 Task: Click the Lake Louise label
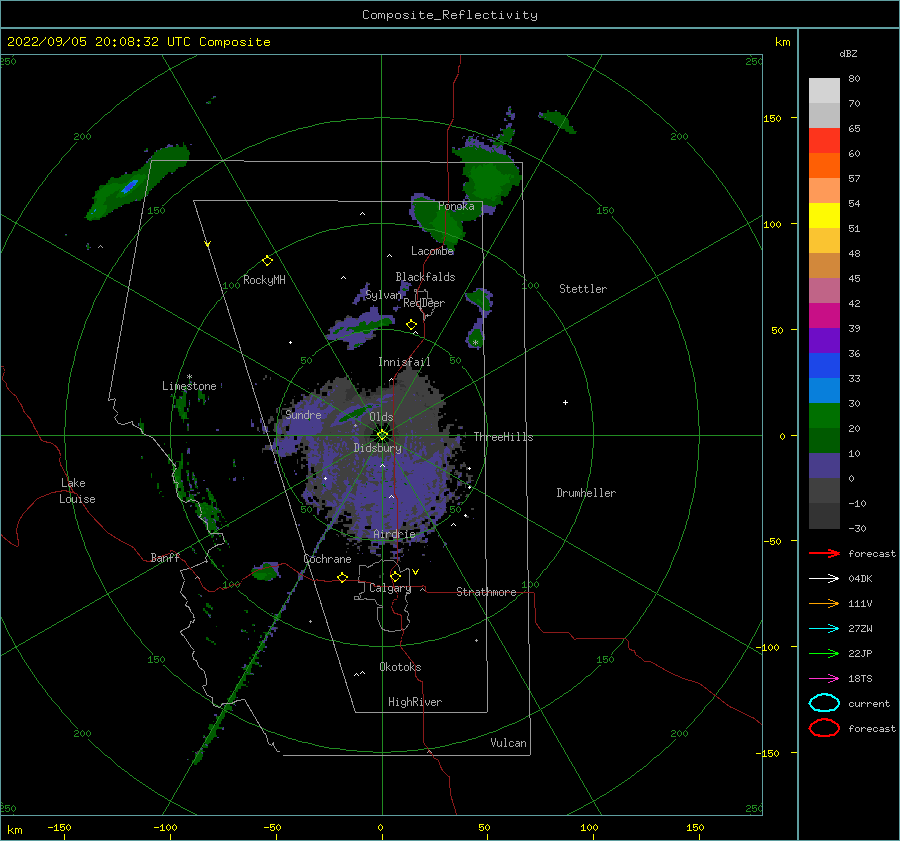pyautogui.click(x=77, y=491)
